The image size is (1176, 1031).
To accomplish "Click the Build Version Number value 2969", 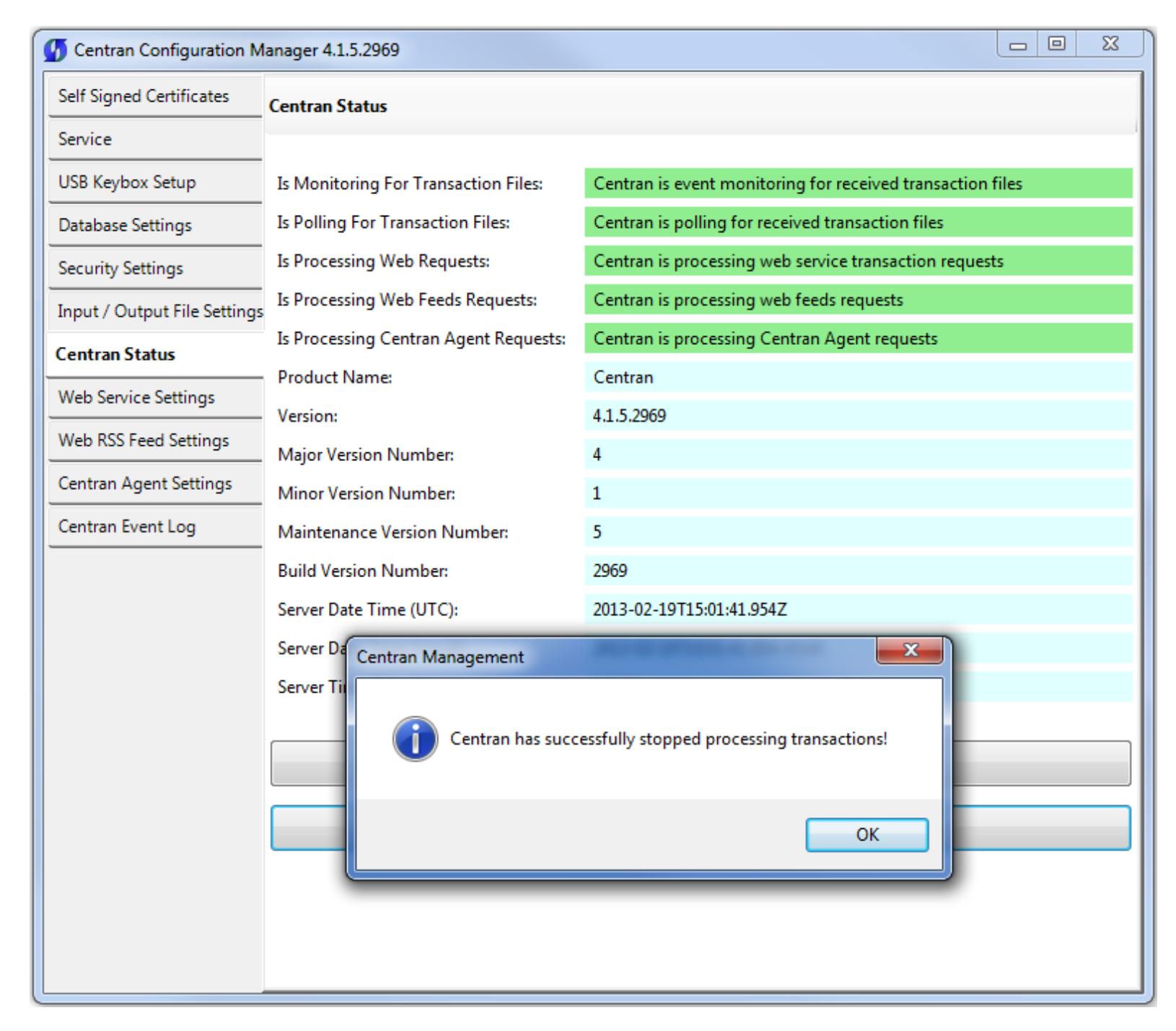I will (859, 571).
